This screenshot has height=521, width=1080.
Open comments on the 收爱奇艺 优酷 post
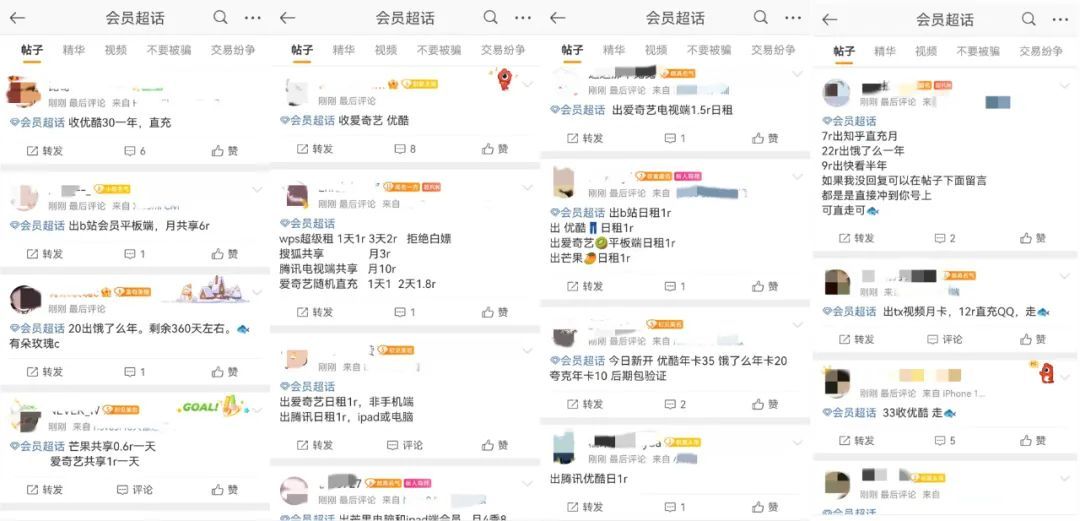click(x=405, y=149)
